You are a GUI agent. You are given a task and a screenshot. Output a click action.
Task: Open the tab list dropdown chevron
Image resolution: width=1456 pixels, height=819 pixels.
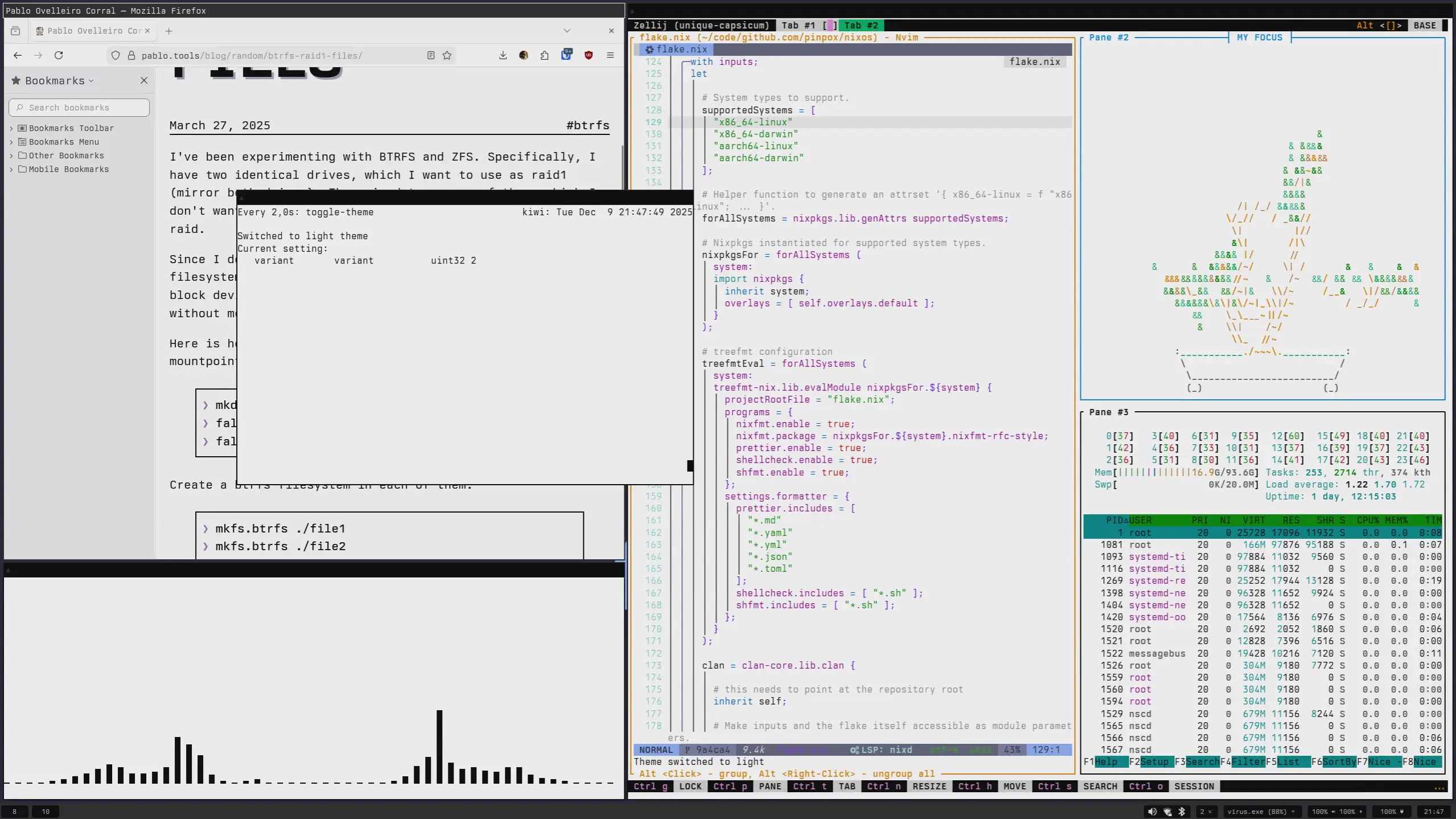point(567,31)
